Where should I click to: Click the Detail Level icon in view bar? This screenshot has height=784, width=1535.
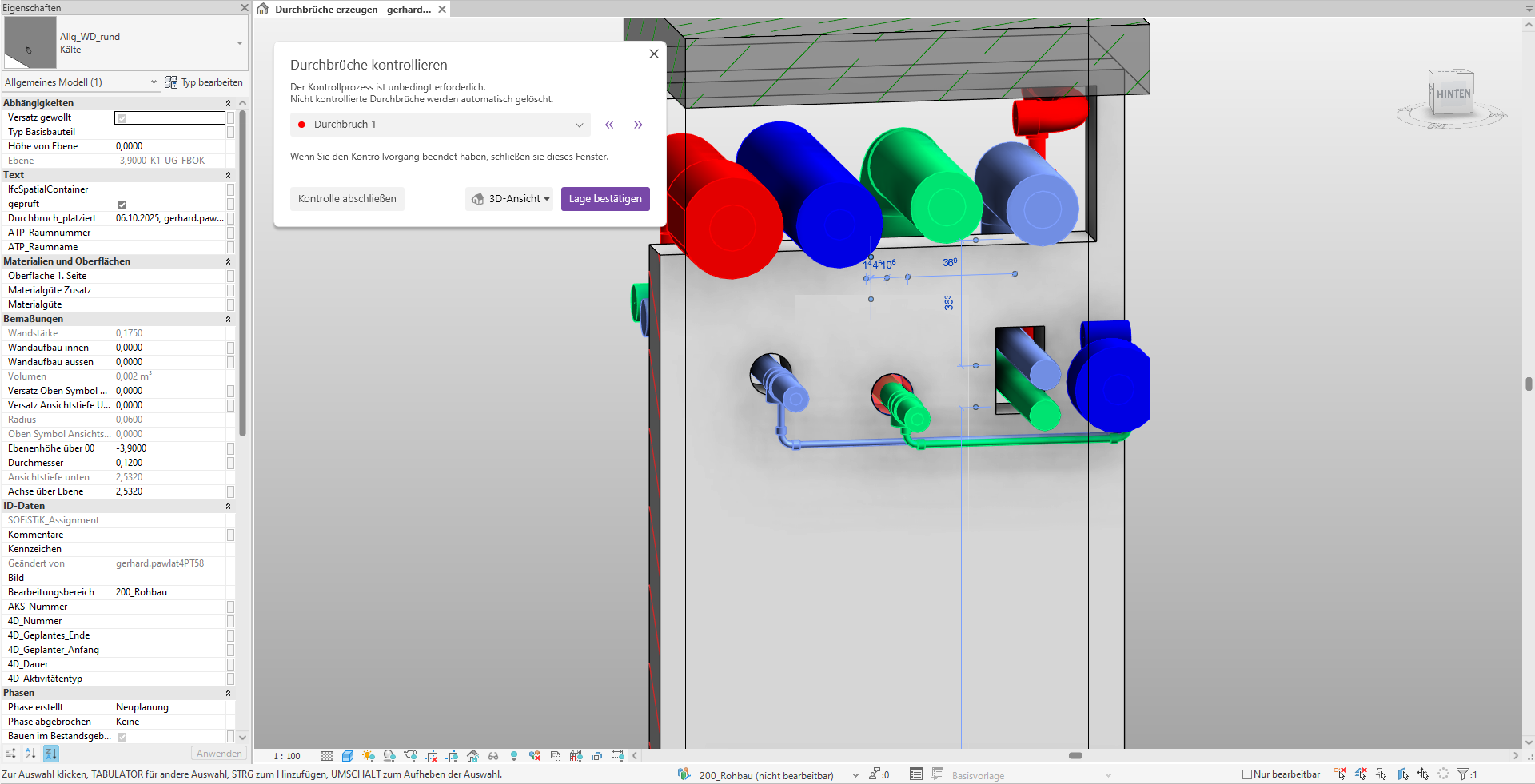327,756
